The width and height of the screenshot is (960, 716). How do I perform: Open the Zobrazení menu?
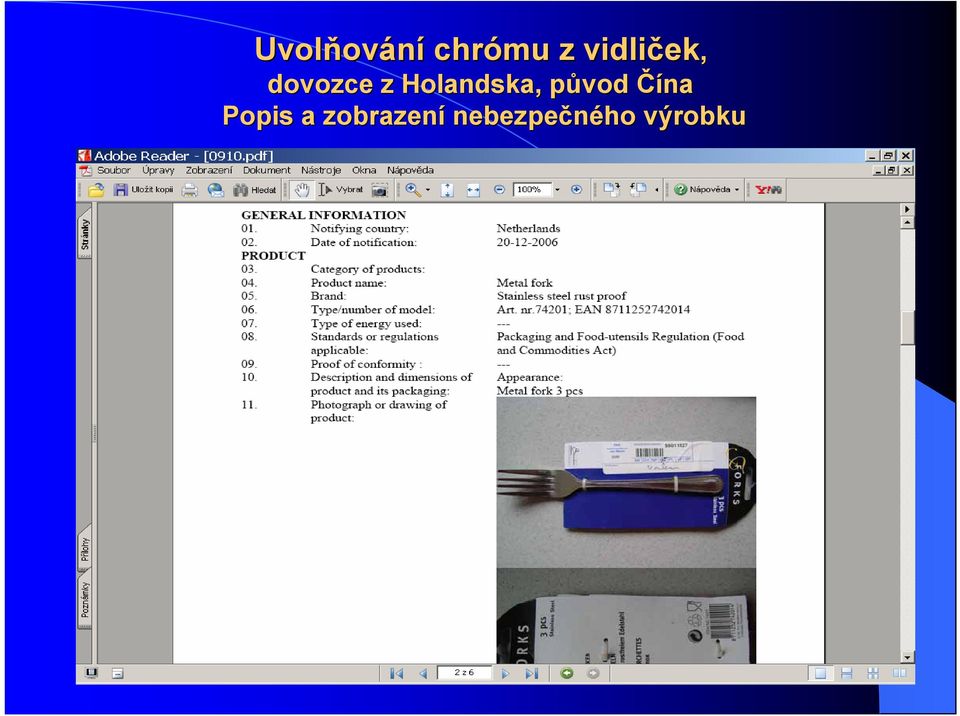209,170
